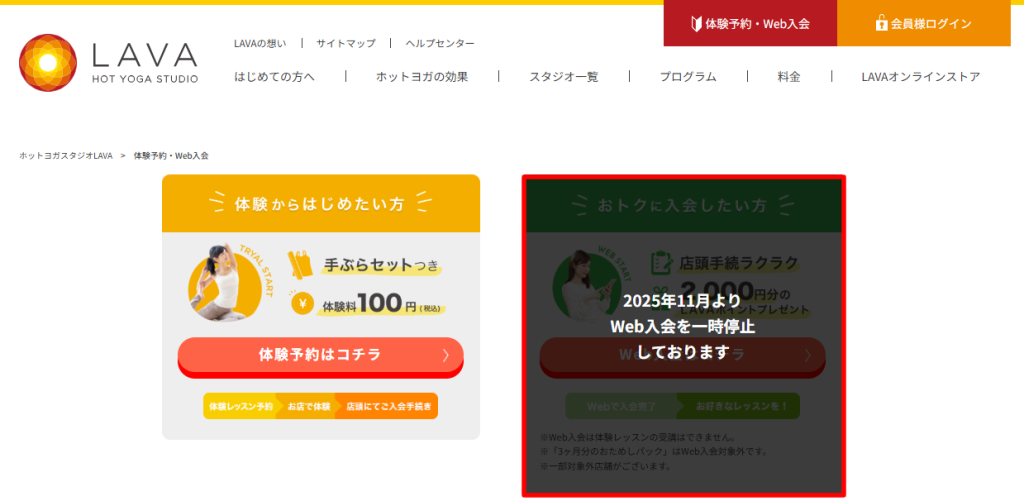Click the bag icon beside 手ぶらセットつき
The width and height of the screenshot is (1024, 501).
pyautogui.click(x=302, y=265)
